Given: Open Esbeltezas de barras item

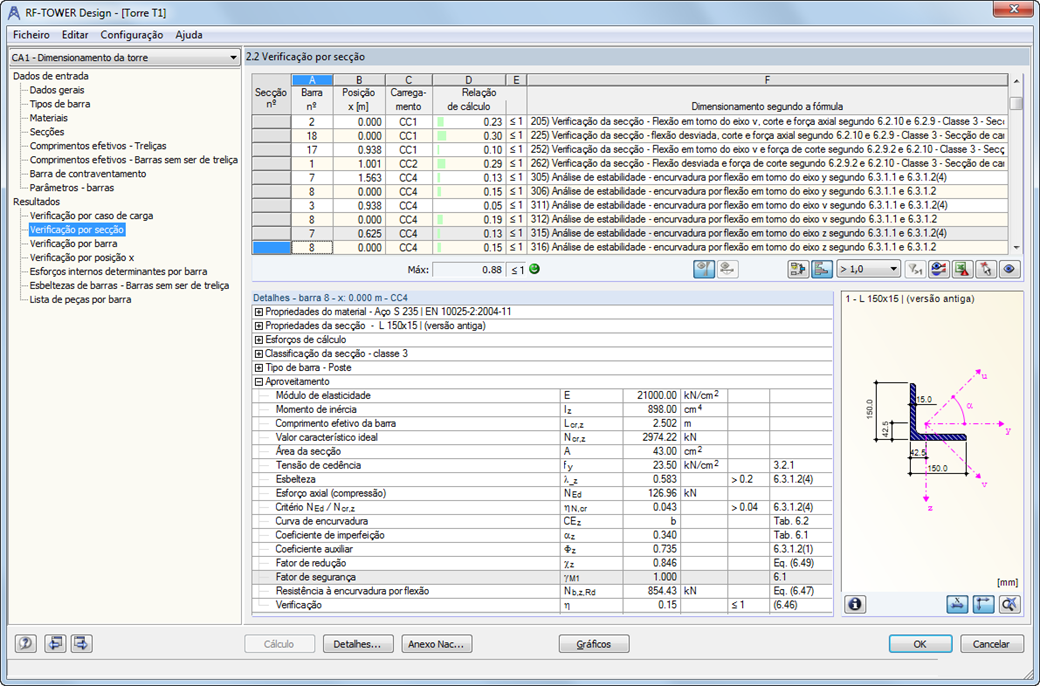Looking at the screenshot, I should tap(129, 285).
